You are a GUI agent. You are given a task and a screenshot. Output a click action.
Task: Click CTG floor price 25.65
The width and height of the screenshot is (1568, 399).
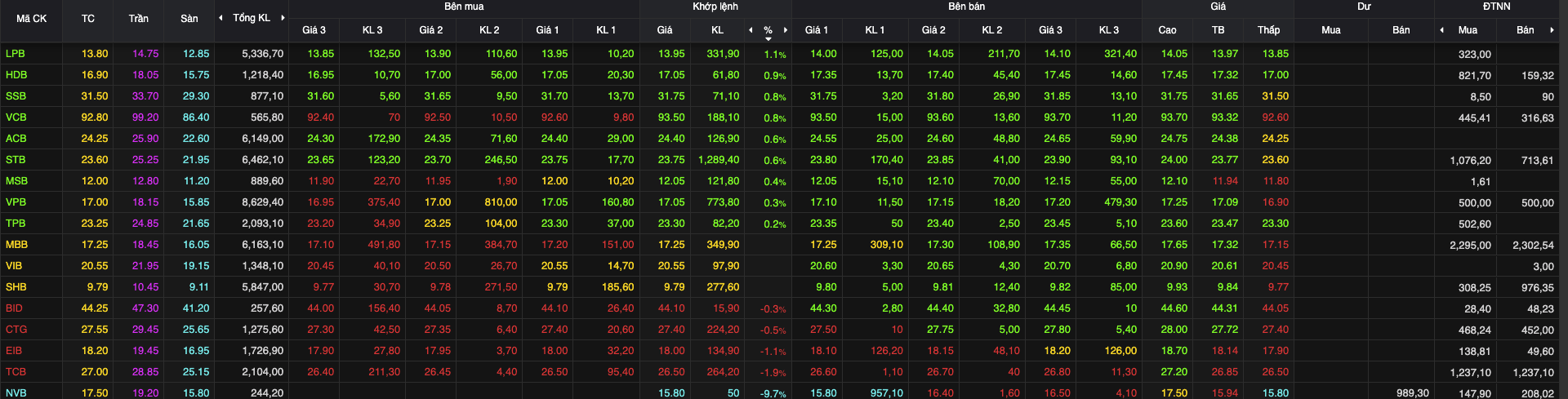pyautogui.click(x=196, y=329)
